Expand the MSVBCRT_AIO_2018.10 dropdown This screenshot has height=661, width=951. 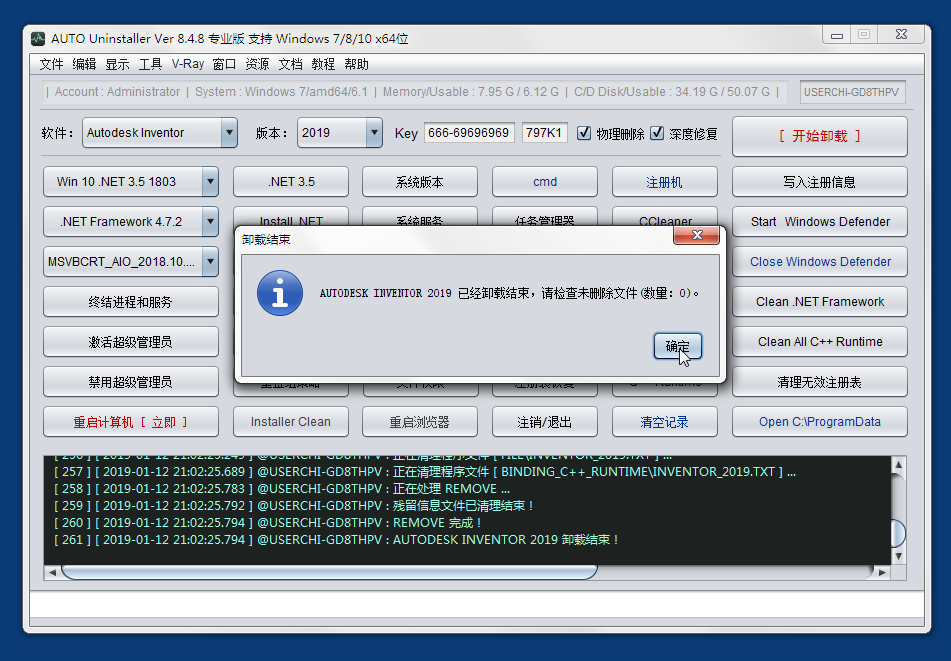[x=210, y=261]
